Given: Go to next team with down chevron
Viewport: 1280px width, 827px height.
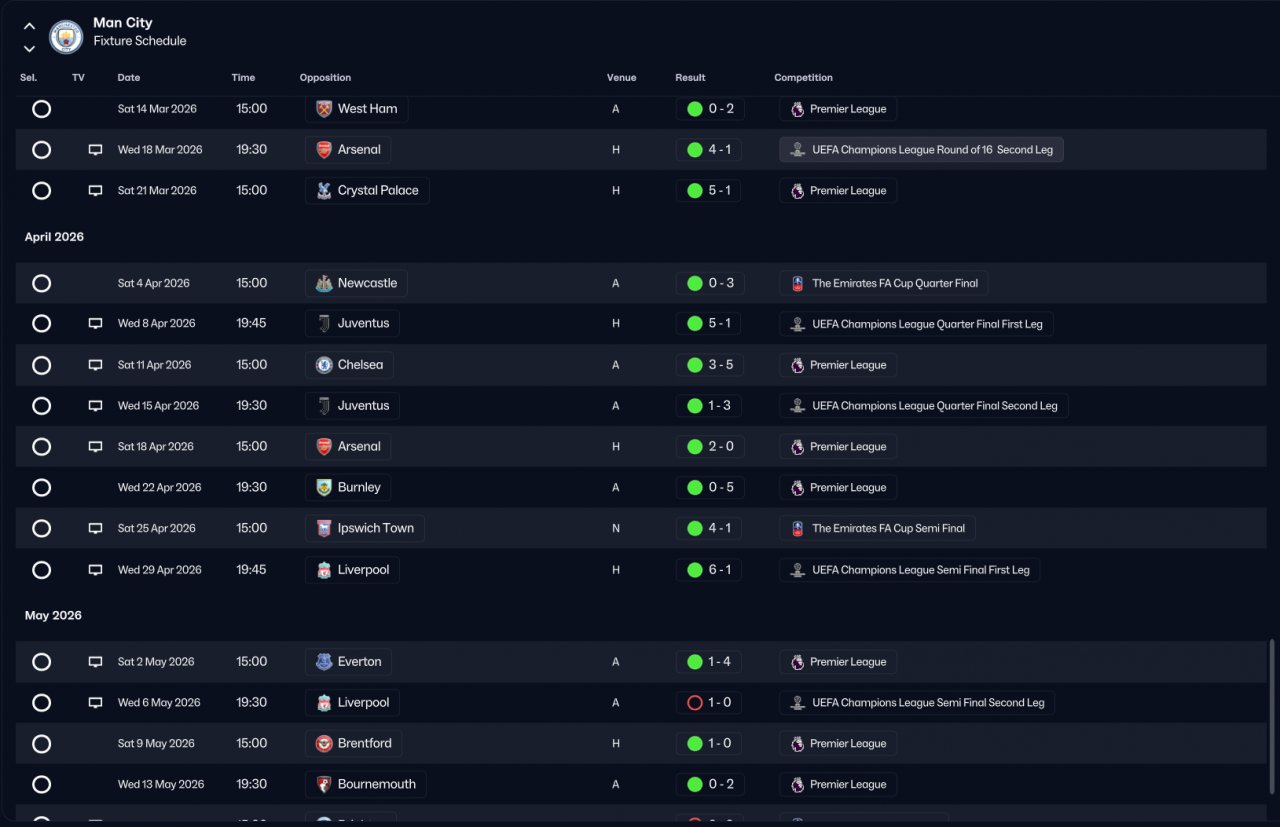Looking at the screenshot, I should tap(29, 48).
